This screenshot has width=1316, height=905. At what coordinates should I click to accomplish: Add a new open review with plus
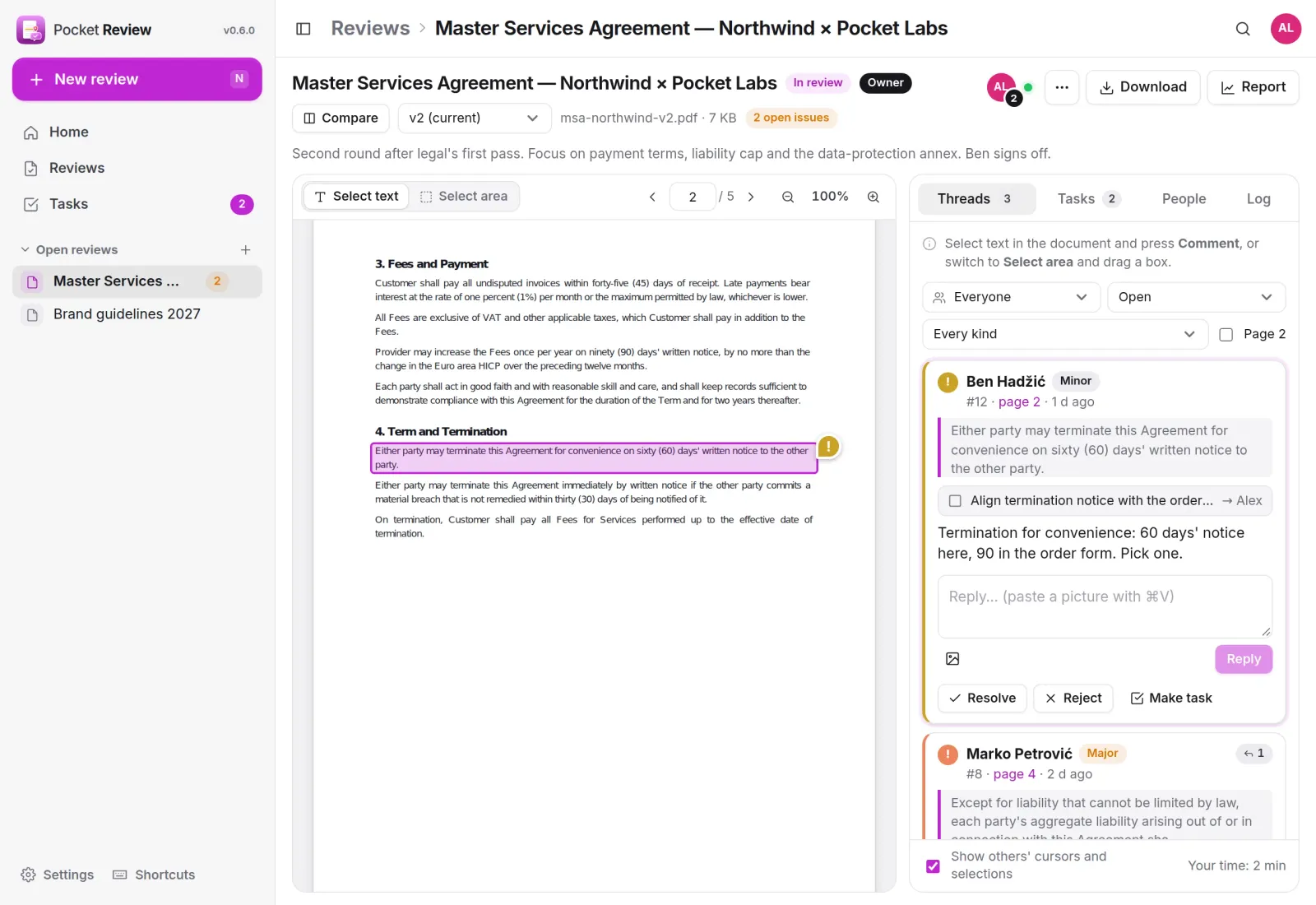tap(245, 250)
